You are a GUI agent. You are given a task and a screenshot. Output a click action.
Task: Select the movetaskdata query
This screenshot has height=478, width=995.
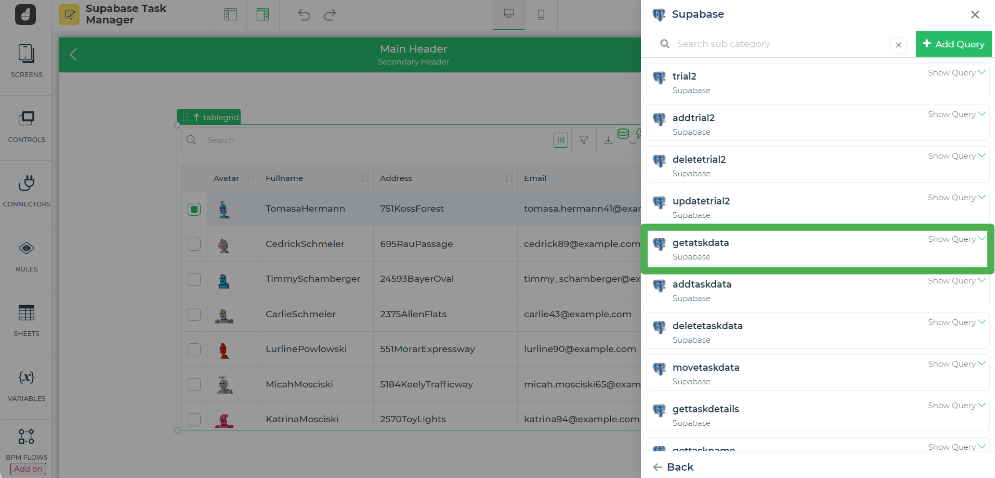(817, 373)
